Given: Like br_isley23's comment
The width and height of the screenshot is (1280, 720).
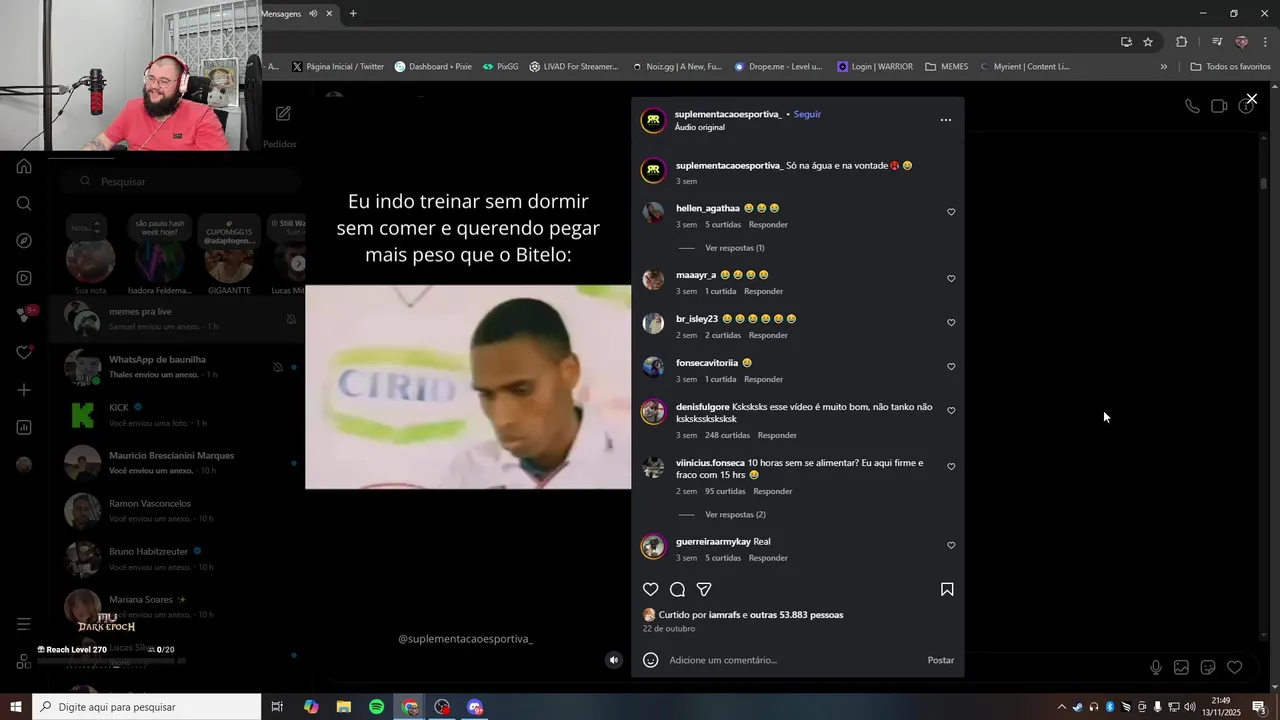Looking at the screenshot, I should click(951, 323).
